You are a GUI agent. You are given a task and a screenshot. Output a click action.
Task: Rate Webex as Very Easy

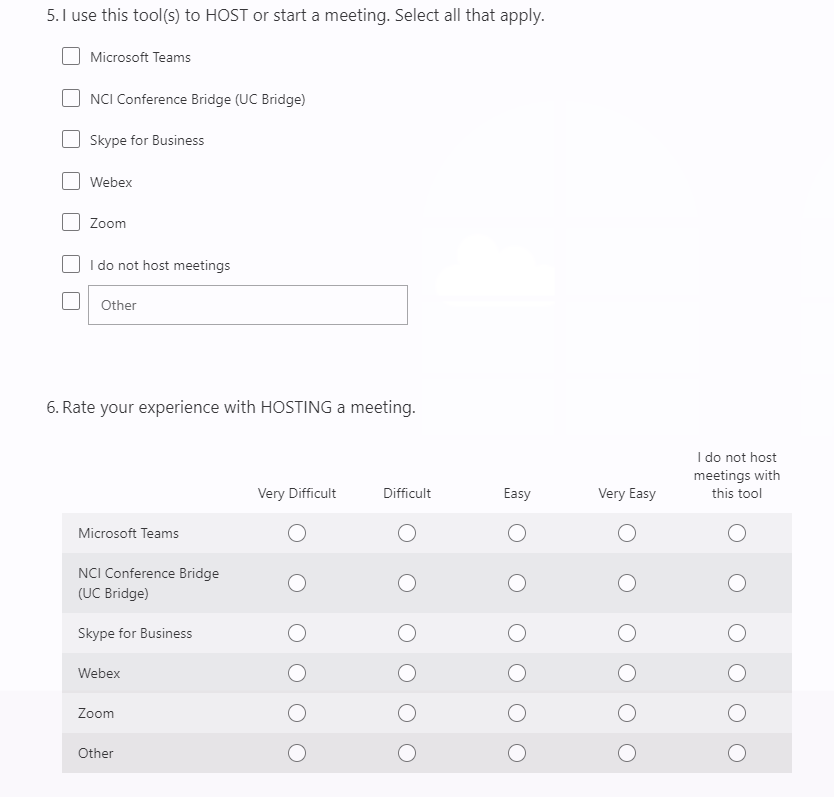click(627, 673)
